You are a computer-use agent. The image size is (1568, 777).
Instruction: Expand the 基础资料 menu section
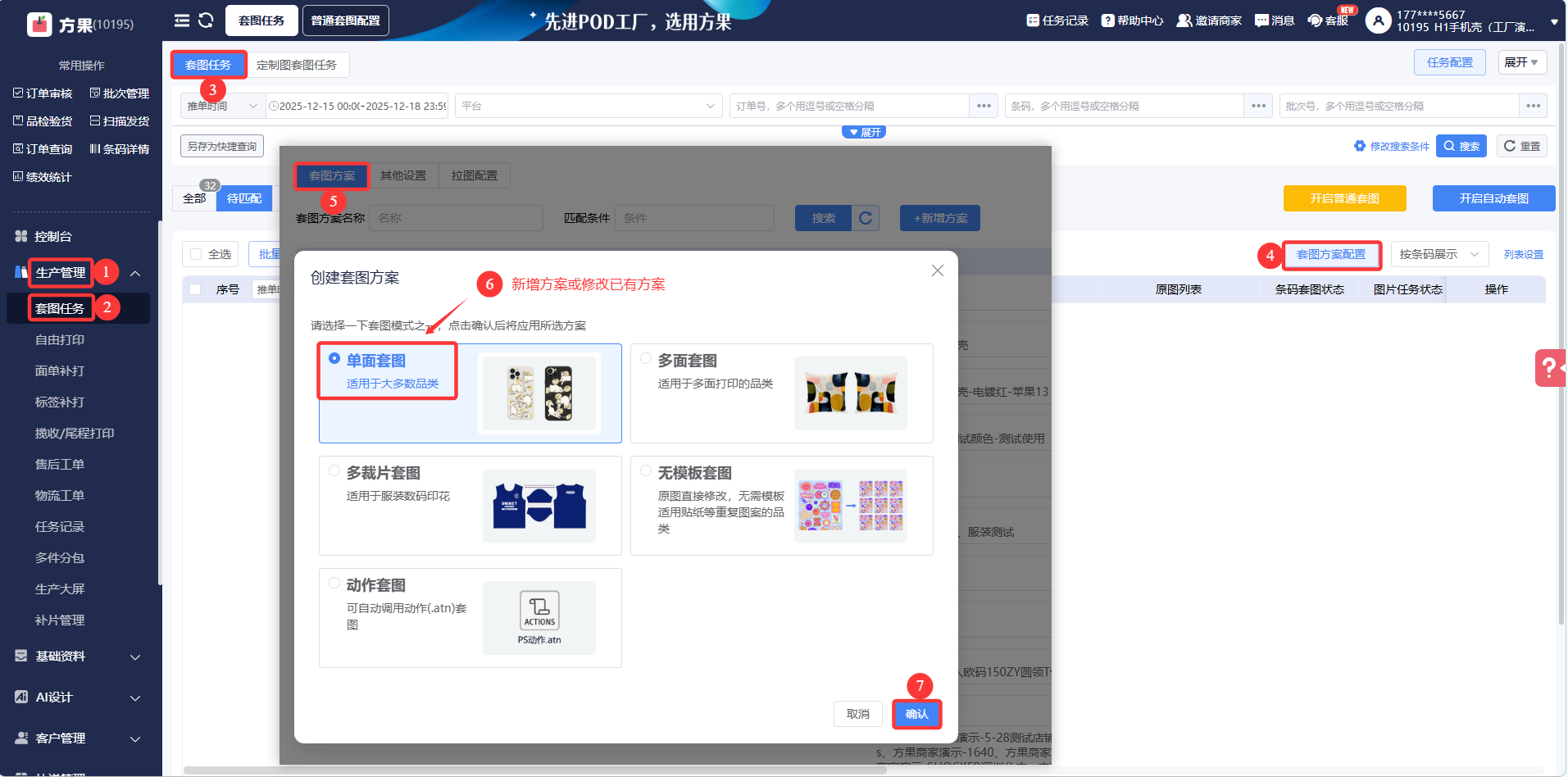click(136, 657)
